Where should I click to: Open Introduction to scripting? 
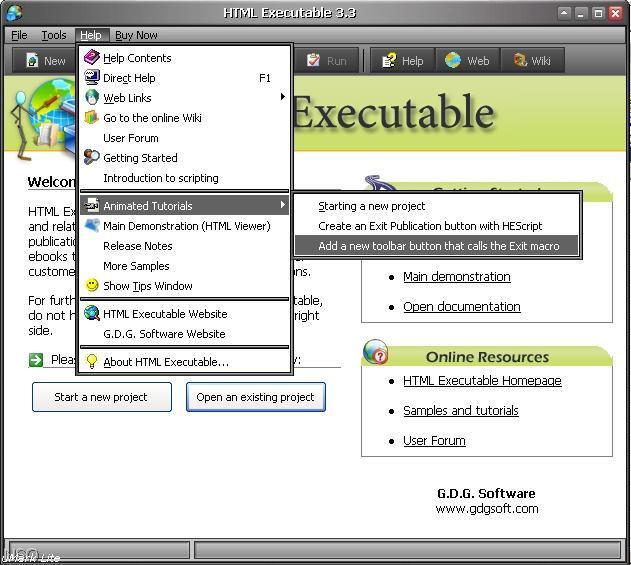coord(184,178)
